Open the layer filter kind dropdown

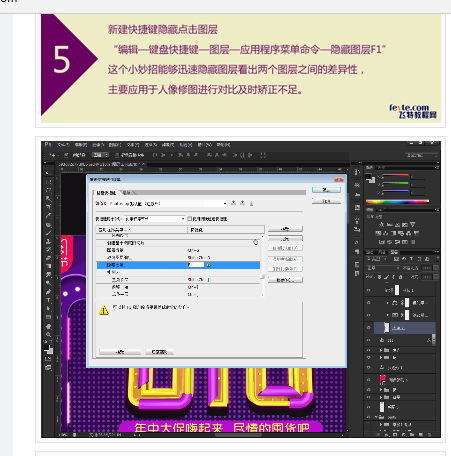tap(377, 259)
